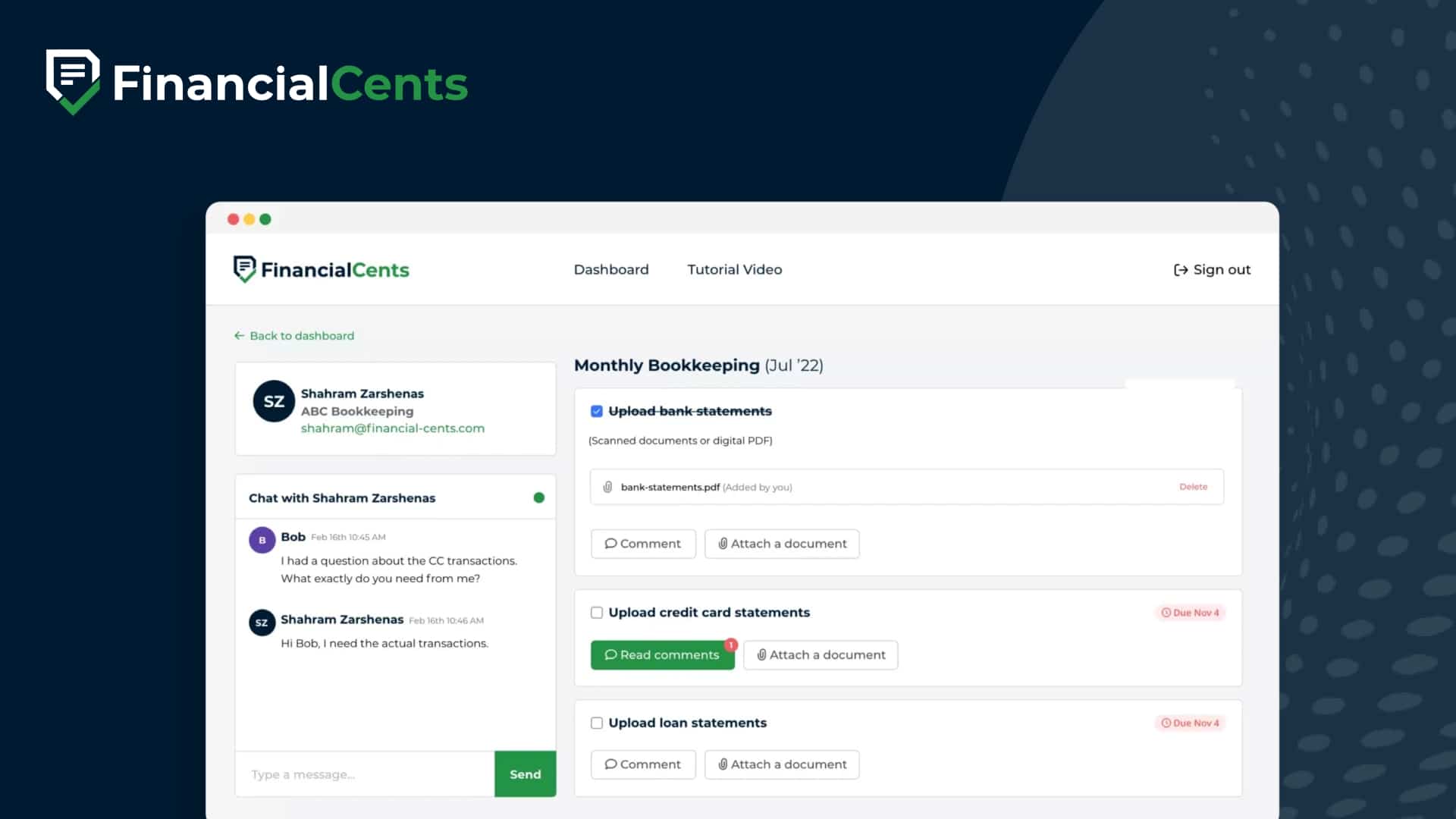This screenshot has height=819, width=1456.
Task: Read comments on Upload credit card statements
Action: (662, 654)
